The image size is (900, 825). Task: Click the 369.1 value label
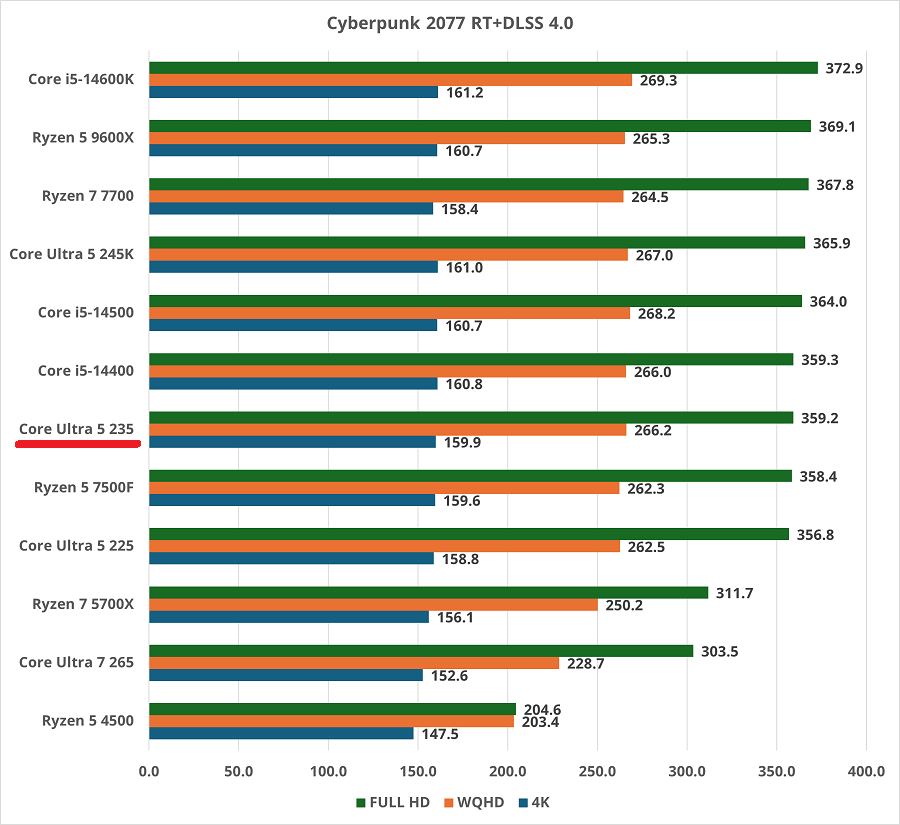(837, 127)
